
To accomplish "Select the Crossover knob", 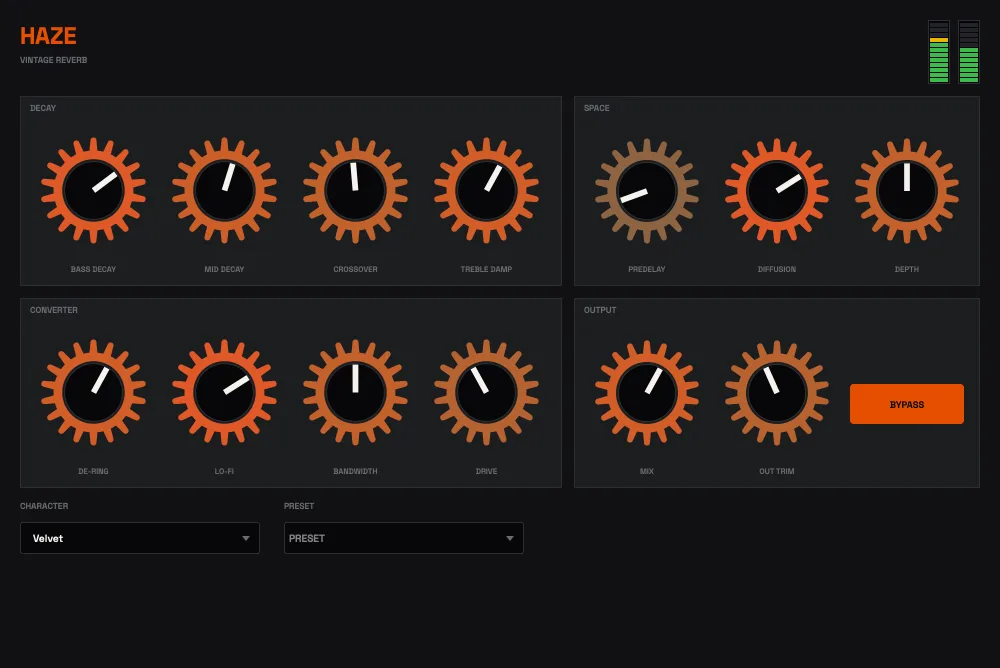I will (355, 190).
